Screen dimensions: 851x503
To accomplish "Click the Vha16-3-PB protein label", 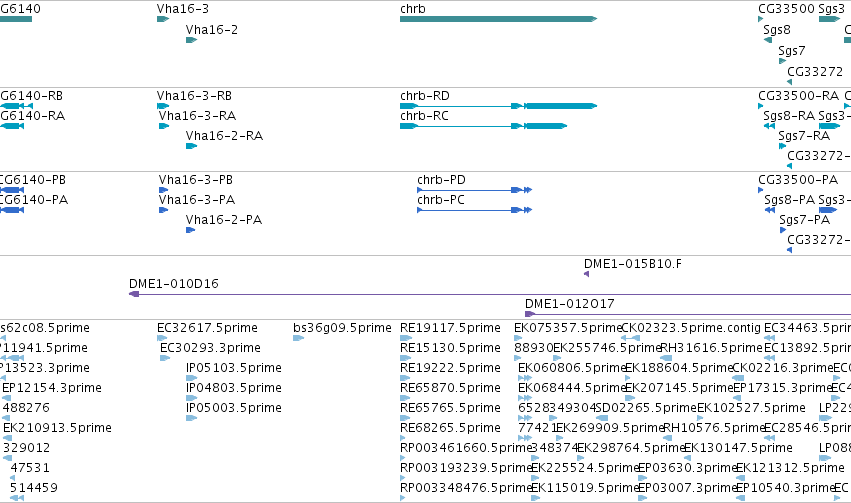I will pyautogui.click(x=195, y=180).
